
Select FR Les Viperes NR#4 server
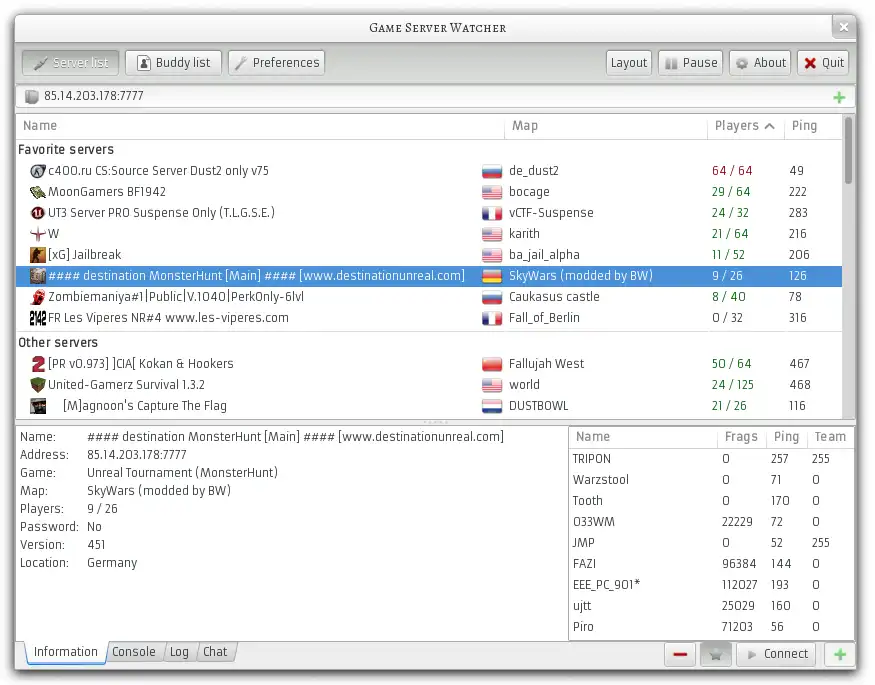point(429,318)
